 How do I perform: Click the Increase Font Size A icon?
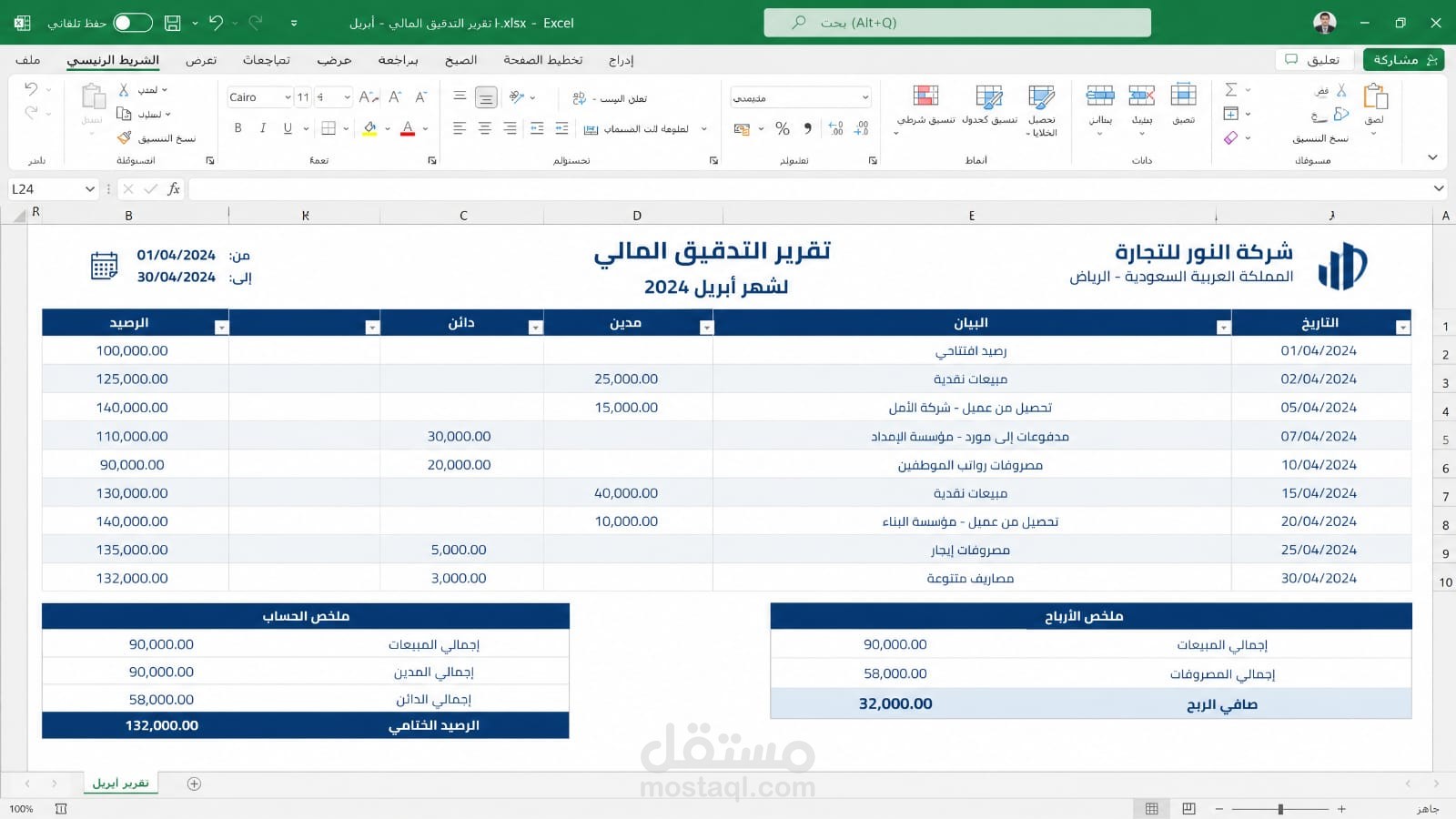pyautogui.click(x=395, y=97)
